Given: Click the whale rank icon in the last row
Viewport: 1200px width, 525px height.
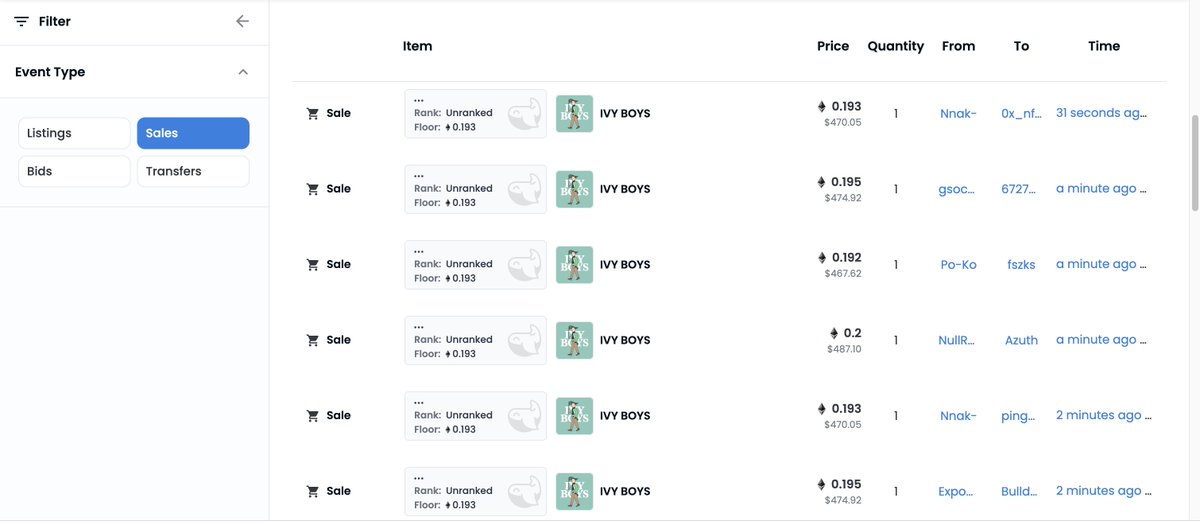Looking at the screenshot, I should (525, 493).
